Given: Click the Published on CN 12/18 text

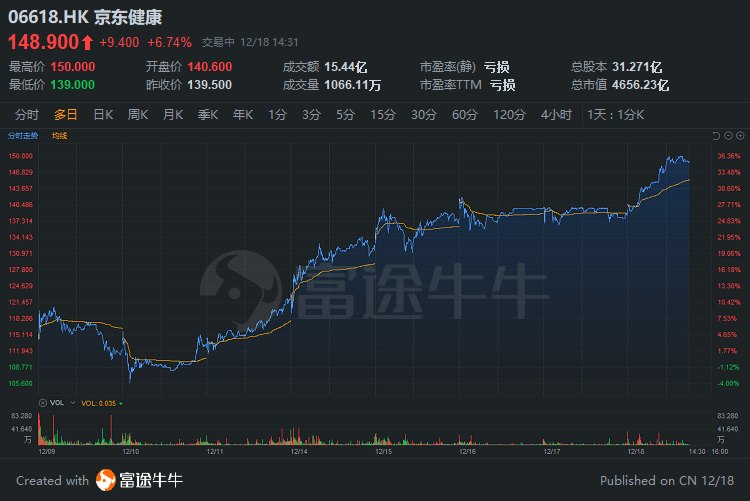Looking at the screenshot, I should coord(667,480).
